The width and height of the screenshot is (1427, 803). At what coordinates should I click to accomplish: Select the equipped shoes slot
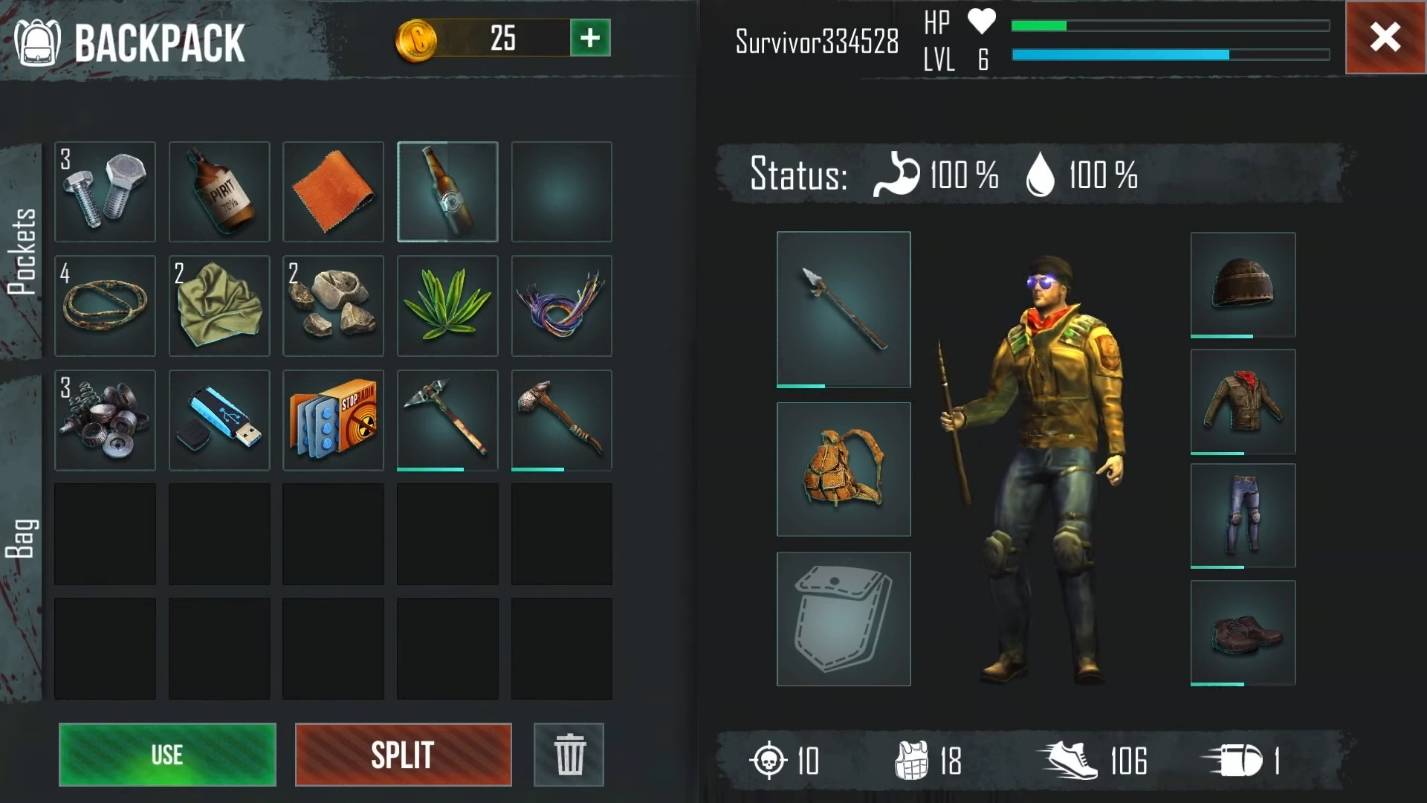[1243, 633]
